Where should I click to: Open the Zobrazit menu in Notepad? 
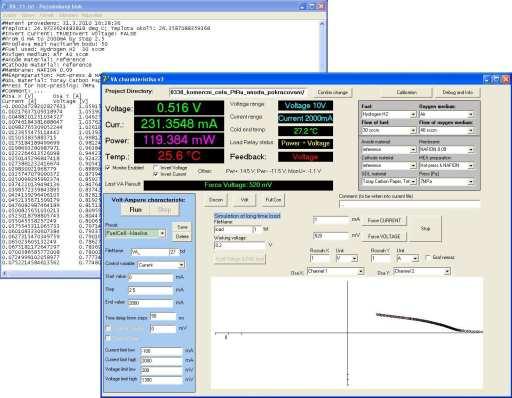68,15
